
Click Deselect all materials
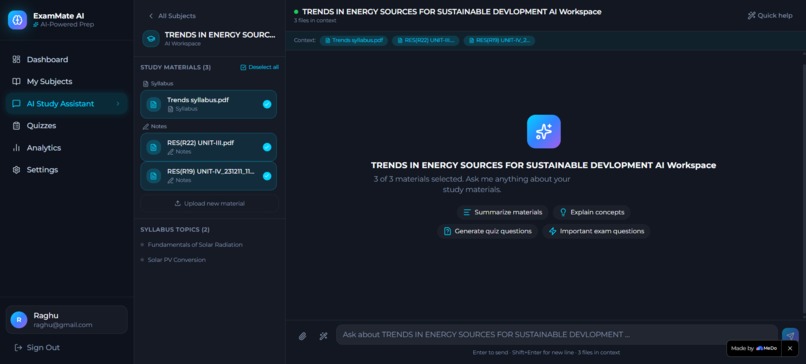[x=260, y=67]
